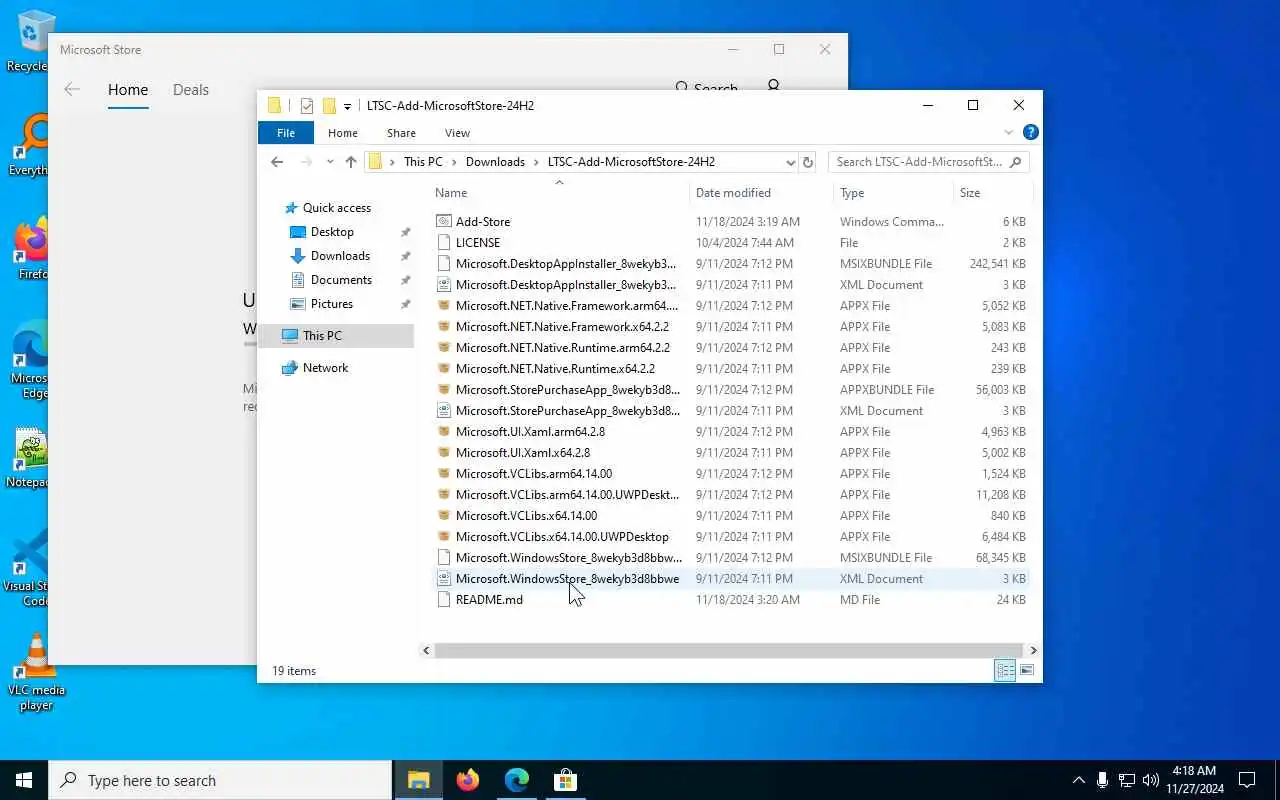
Task: Click the 242,541 KB size cell
Action: coord(997,263)
